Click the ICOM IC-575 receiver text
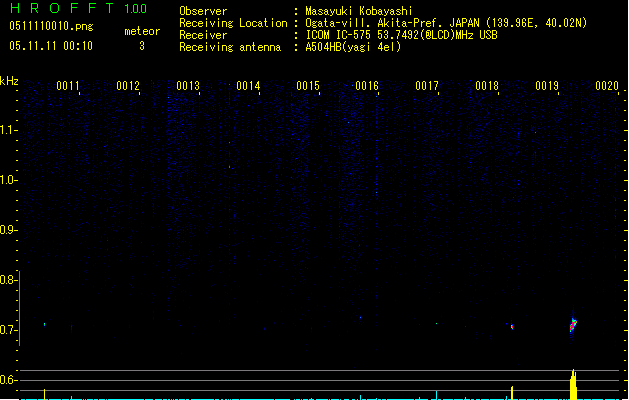Viewport: 629px width, 400px height. click(x=401, y=35)
